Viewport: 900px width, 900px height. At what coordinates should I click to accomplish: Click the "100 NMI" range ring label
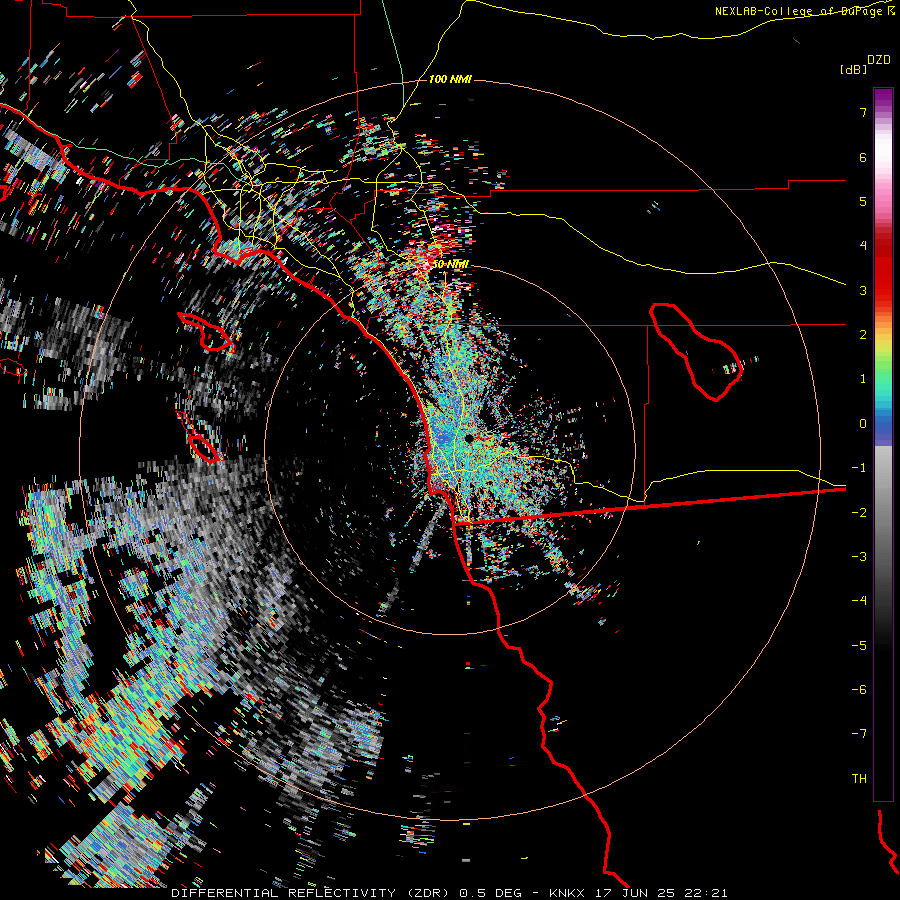(x=450, y=79)
